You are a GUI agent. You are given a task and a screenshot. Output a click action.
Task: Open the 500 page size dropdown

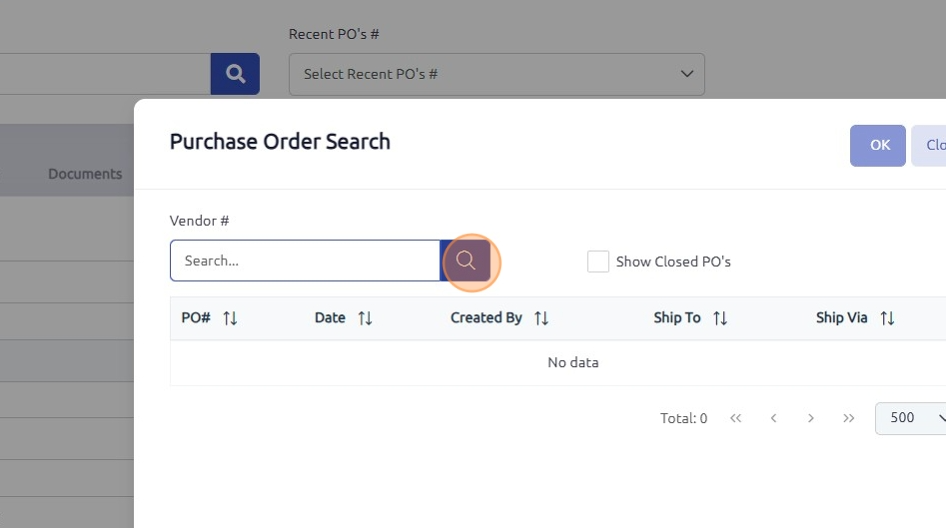click(910, 418)
